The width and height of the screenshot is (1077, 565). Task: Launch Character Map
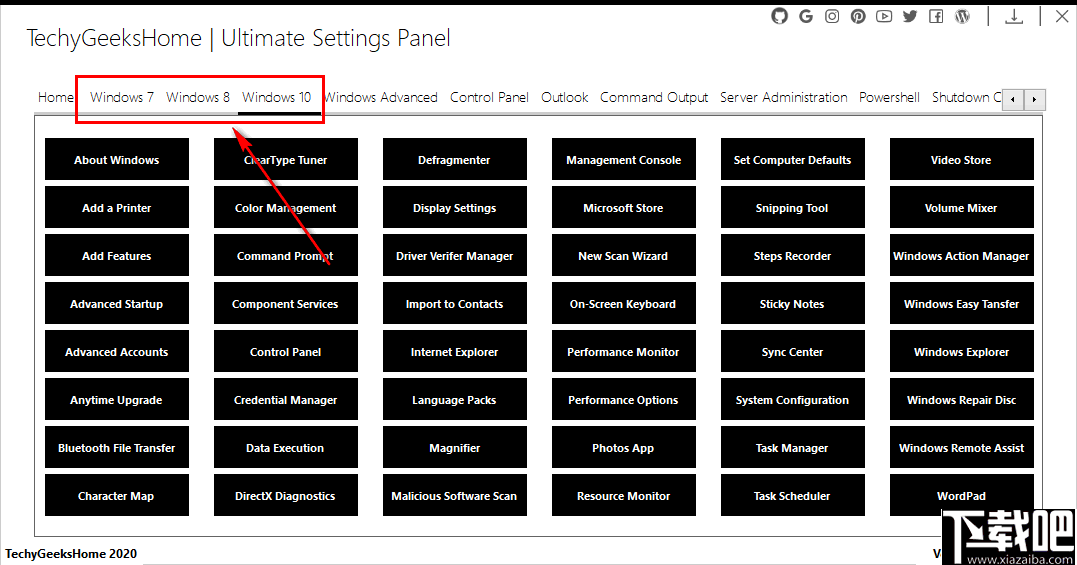pos(117,496)
